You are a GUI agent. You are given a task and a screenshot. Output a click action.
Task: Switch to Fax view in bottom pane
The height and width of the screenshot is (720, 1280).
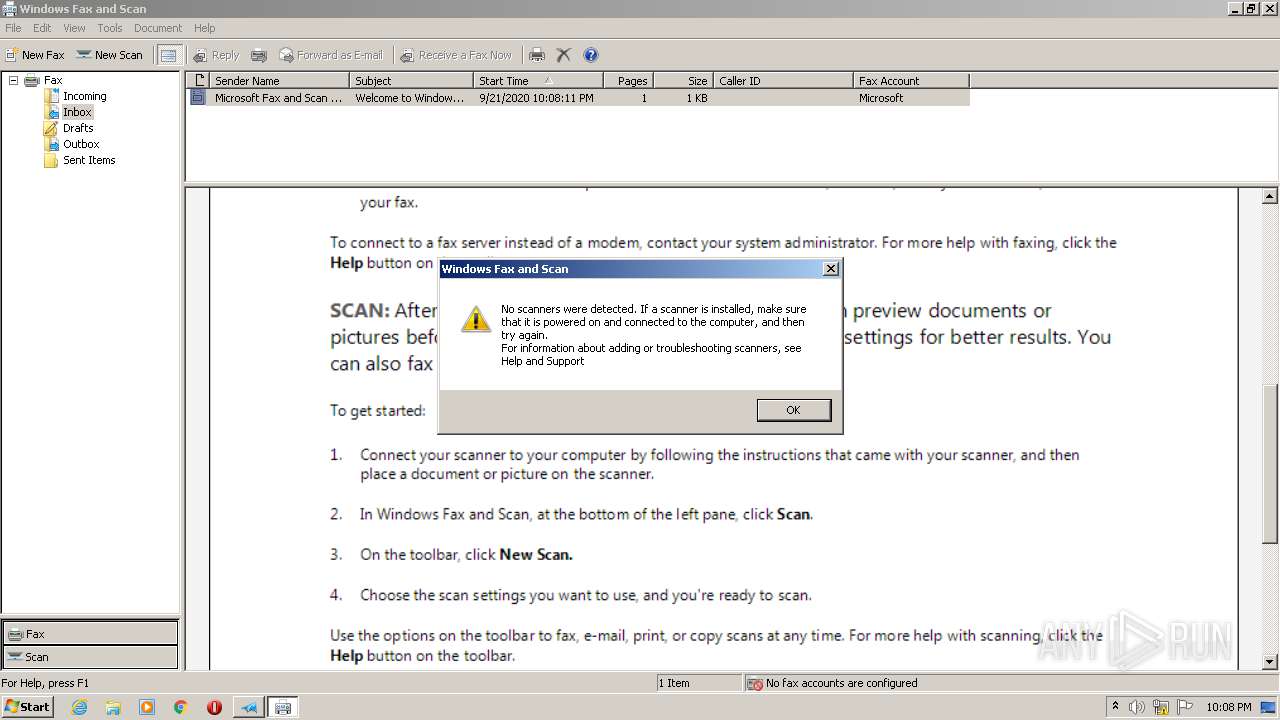[x=90, y=634]
